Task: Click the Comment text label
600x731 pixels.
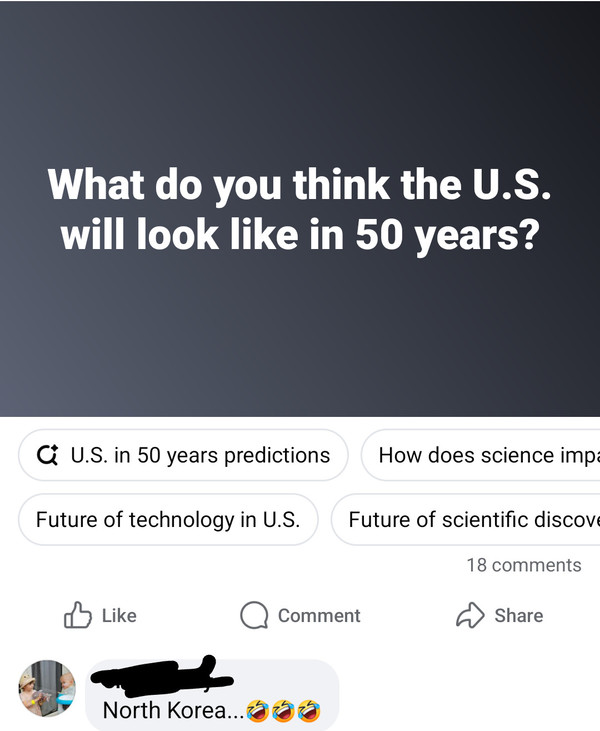Action: pyautogui.click(x=319, y=616)
